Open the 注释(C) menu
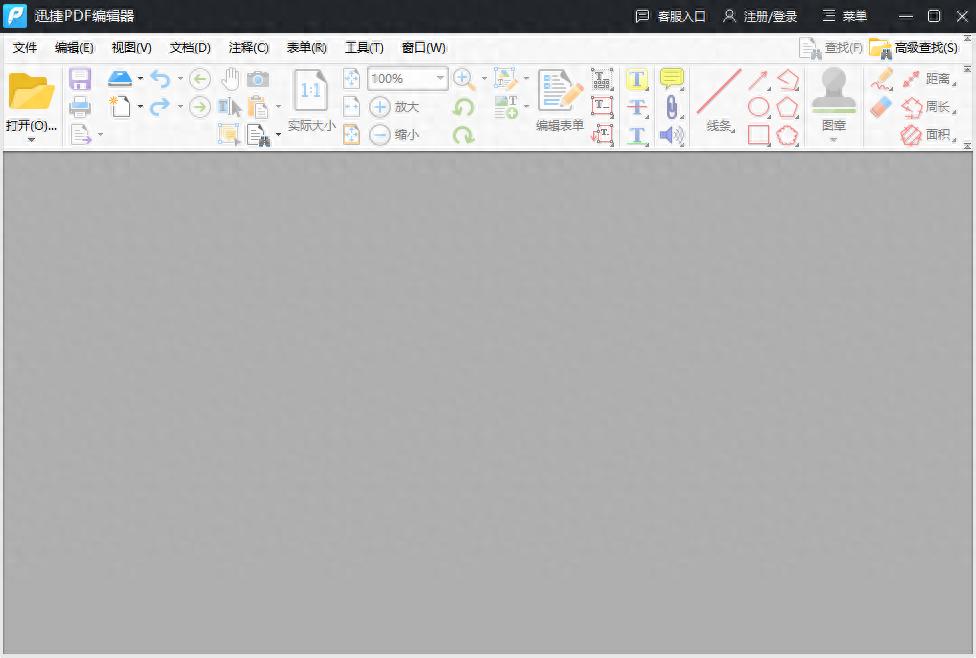Screen dimensions: 976x658 click(x=248, y=47)
